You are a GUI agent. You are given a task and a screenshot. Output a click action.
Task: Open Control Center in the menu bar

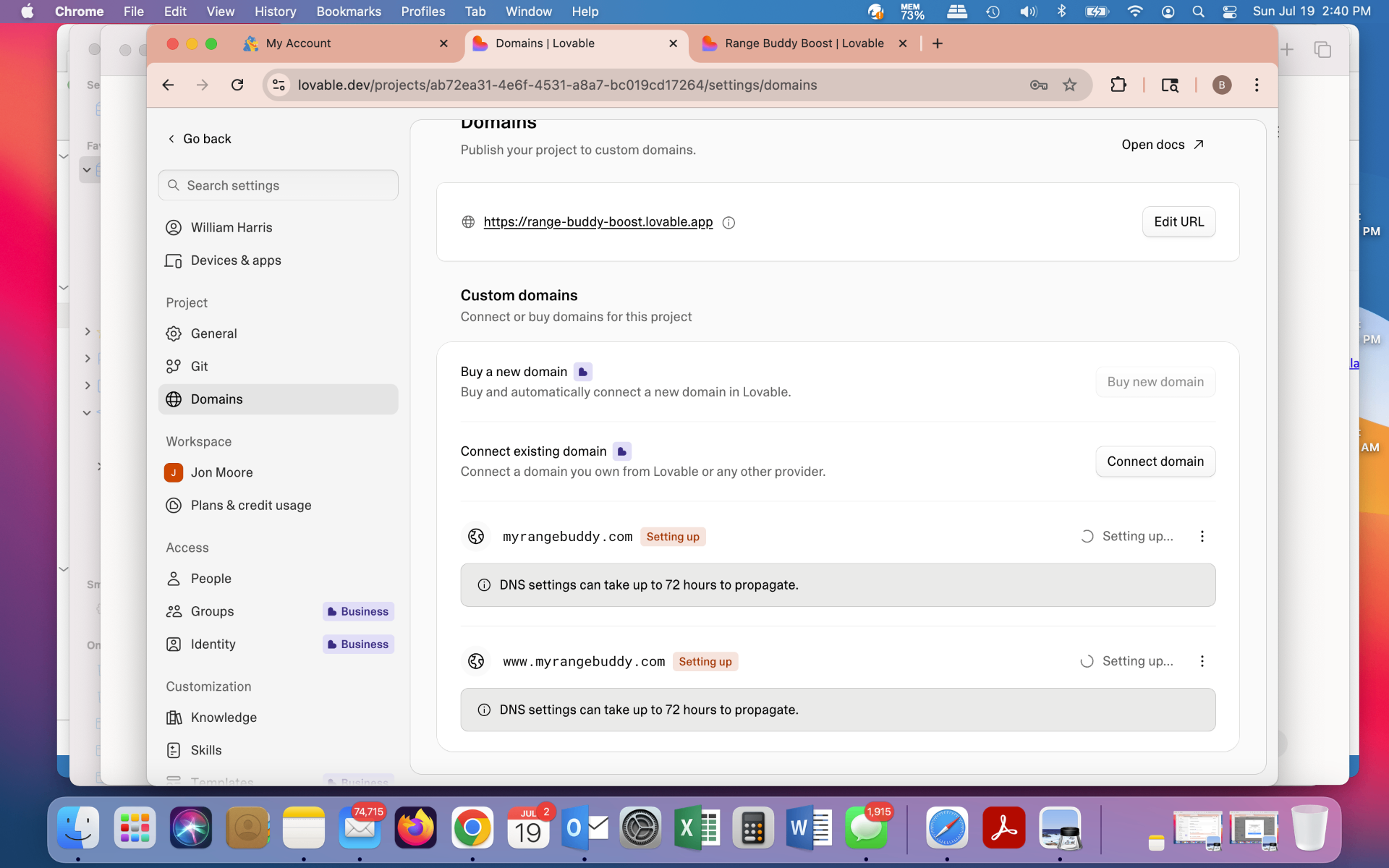click(x=1230, y=12)
